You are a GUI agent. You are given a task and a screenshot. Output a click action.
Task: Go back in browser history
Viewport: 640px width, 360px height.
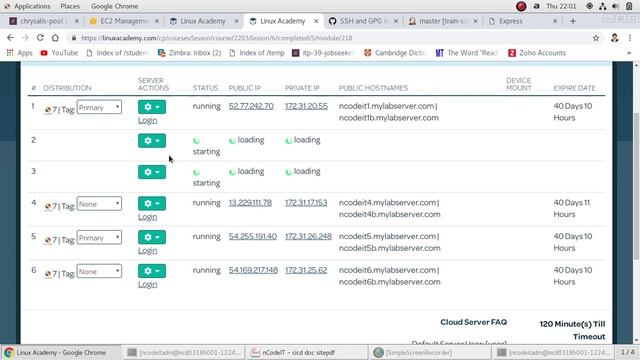coord(10,38)
